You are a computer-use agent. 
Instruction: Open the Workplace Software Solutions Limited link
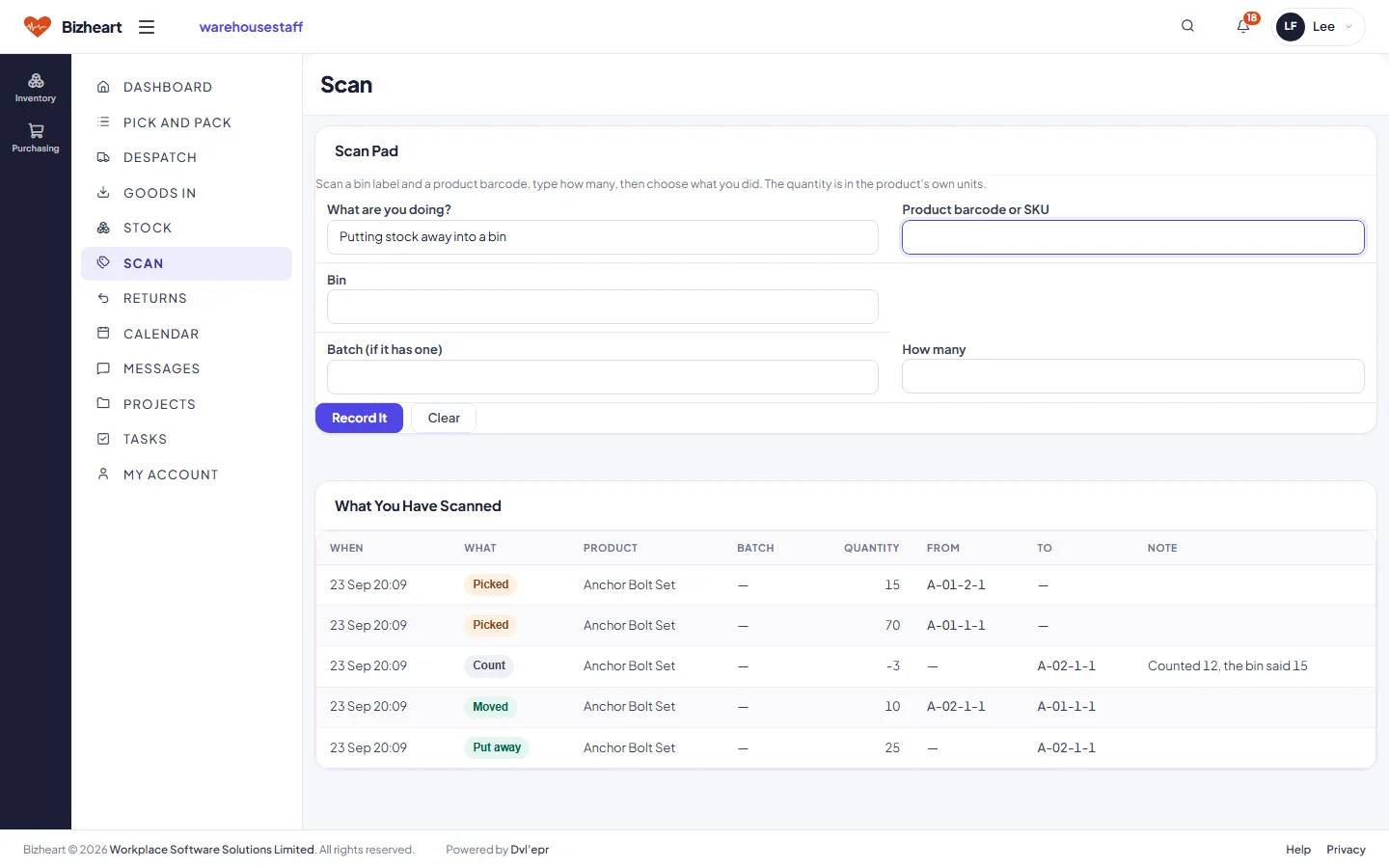212,850
